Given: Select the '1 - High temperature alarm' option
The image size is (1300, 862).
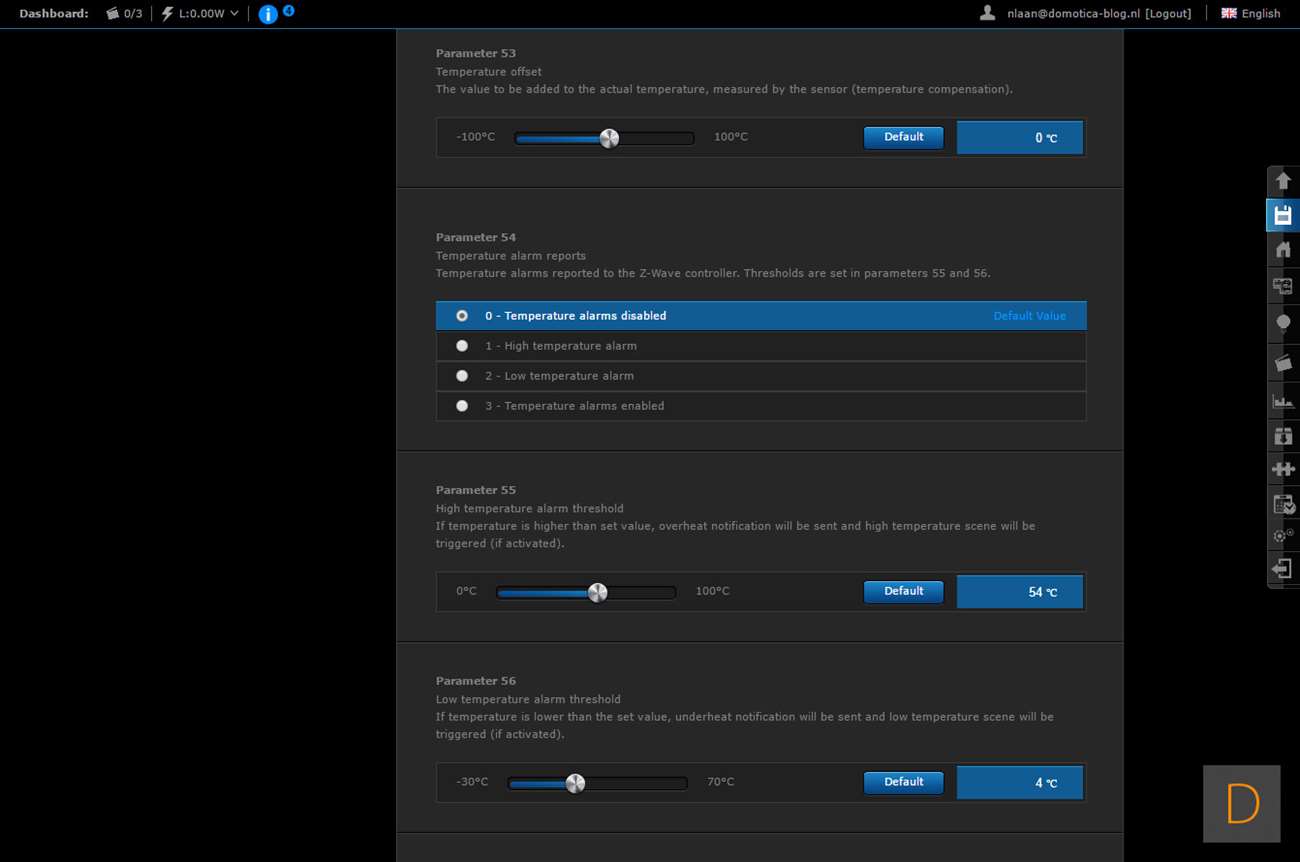Looking at the screenshot, I should tap(462, 346).
